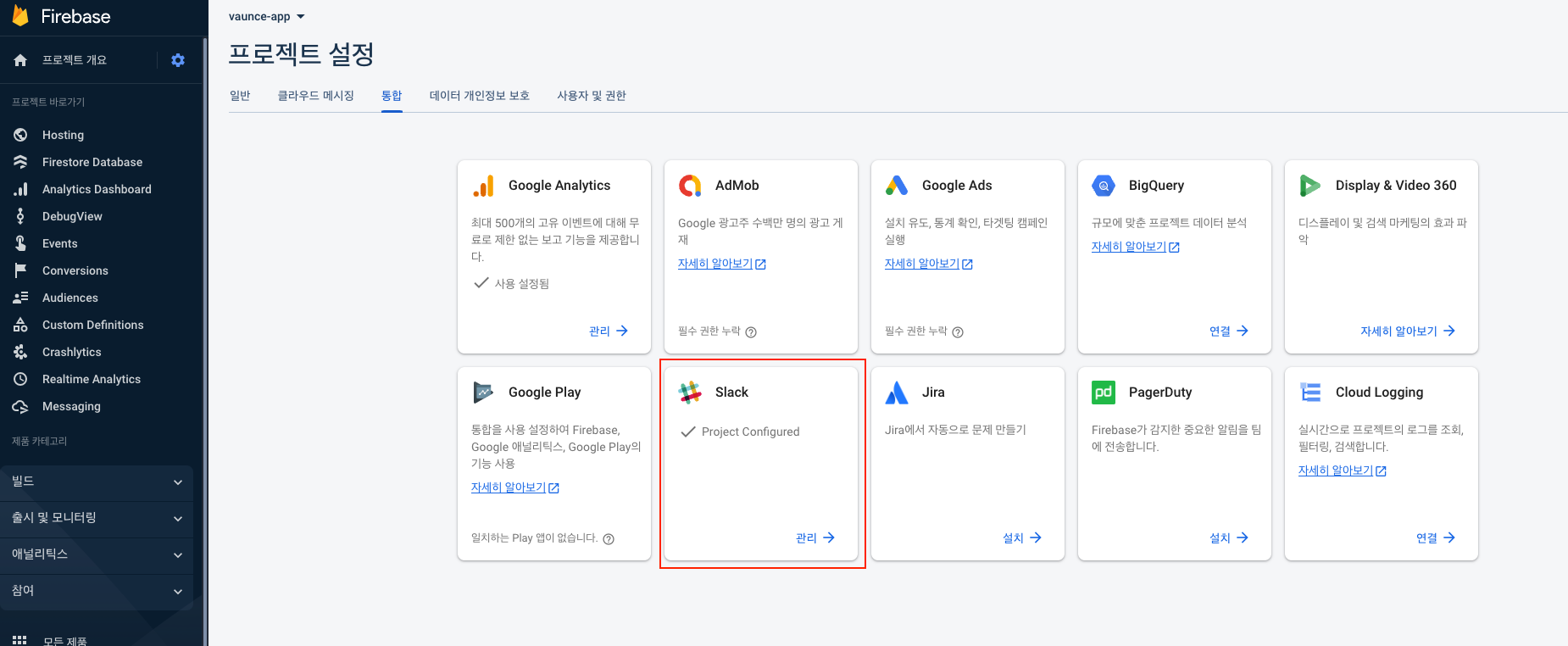Viewport: 1568px width, 646px height.
Task: Click the BigQuery card logo
Action: 1104,186
